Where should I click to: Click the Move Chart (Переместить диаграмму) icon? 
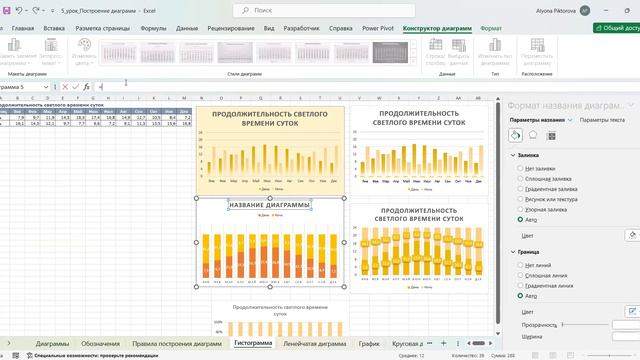(x=537, y=52)
